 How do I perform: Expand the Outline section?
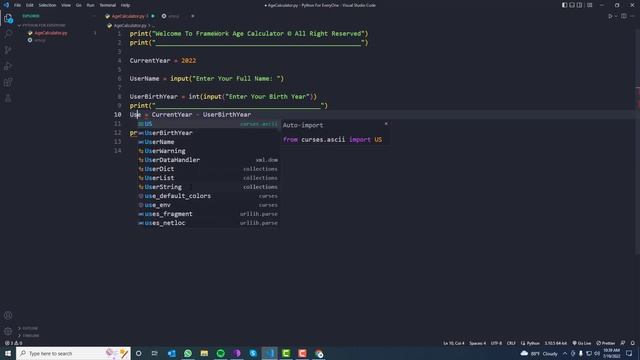click(x=28, y=328)
